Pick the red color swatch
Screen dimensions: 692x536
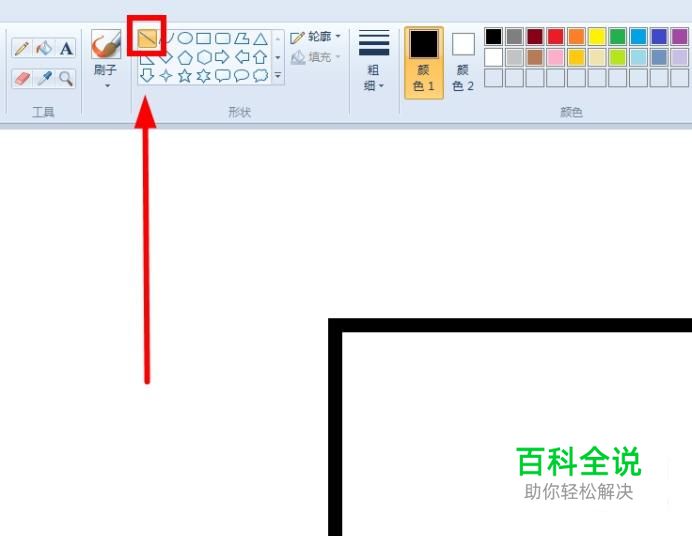tap(555, 37)
